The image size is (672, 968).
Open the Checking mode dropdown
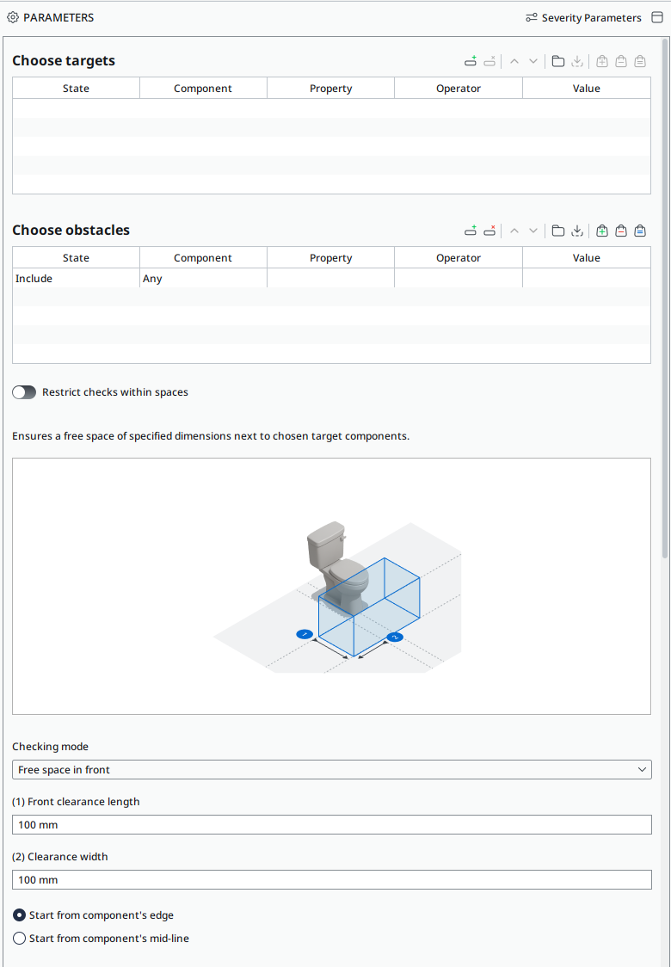[331, 770]
